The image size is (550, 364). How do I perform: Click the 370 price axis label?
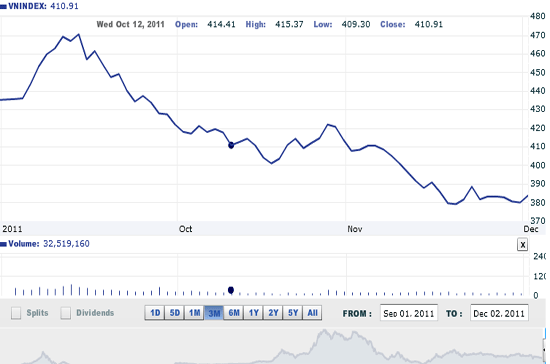[537, 221]
